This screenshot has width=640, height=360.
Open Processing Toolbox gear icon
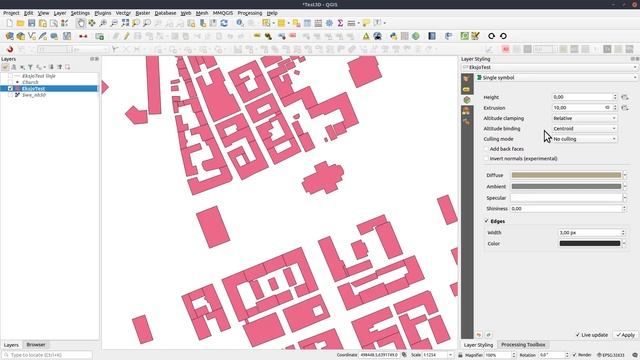pos(329,23)
